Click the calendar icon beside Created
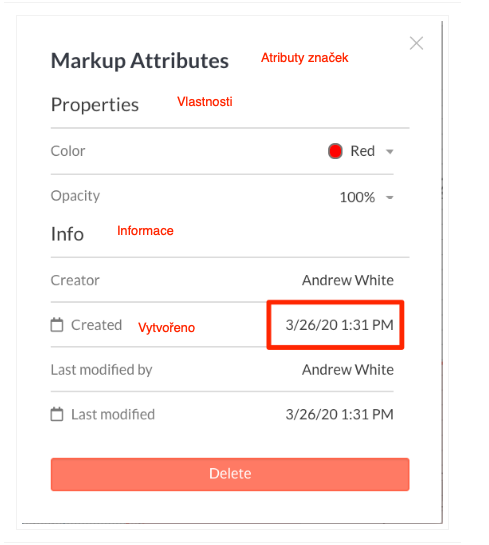 (x=57, y=325)
